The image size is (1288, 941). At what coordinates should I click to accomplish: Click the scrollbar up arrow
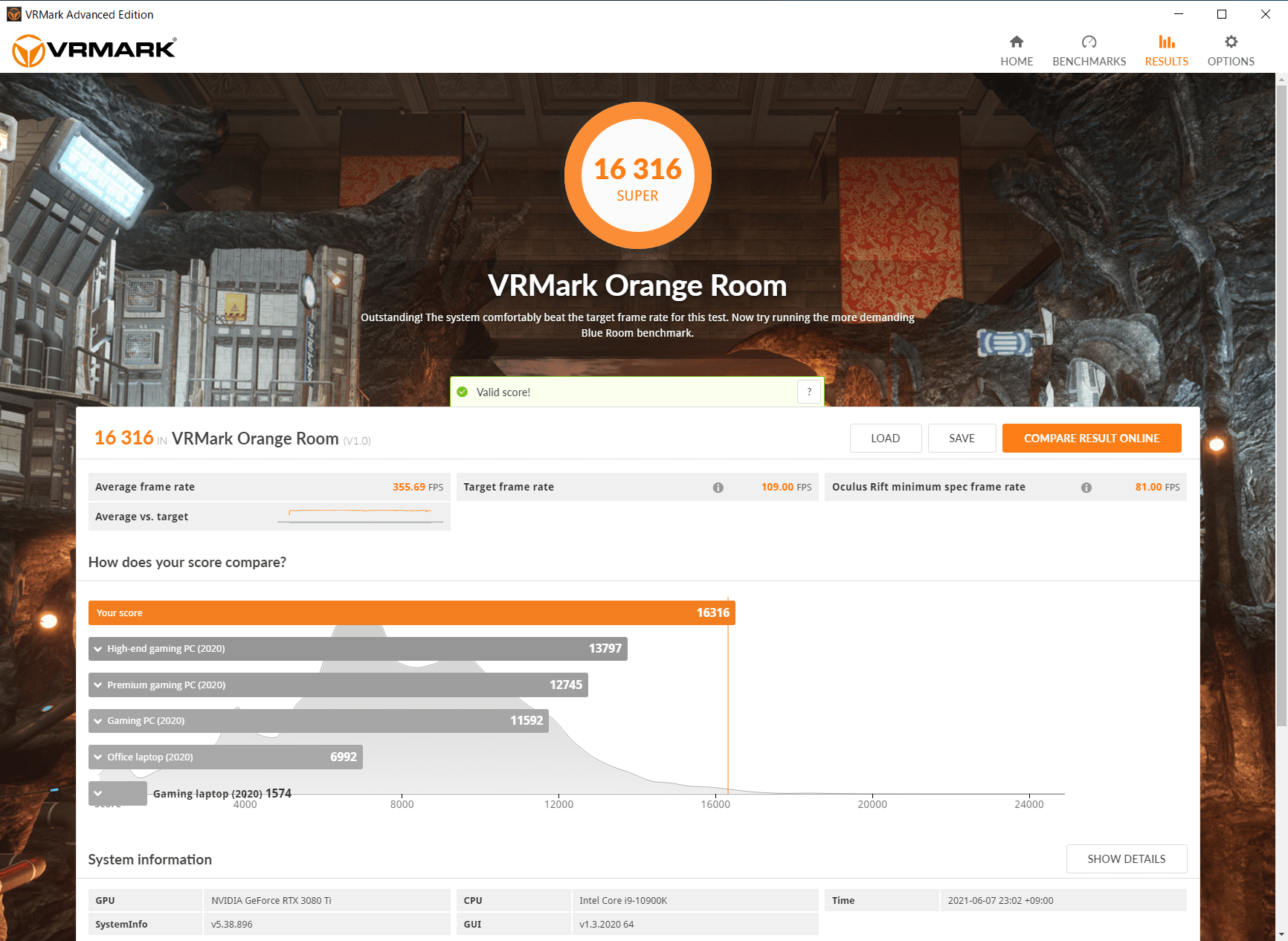(1281, 79)
